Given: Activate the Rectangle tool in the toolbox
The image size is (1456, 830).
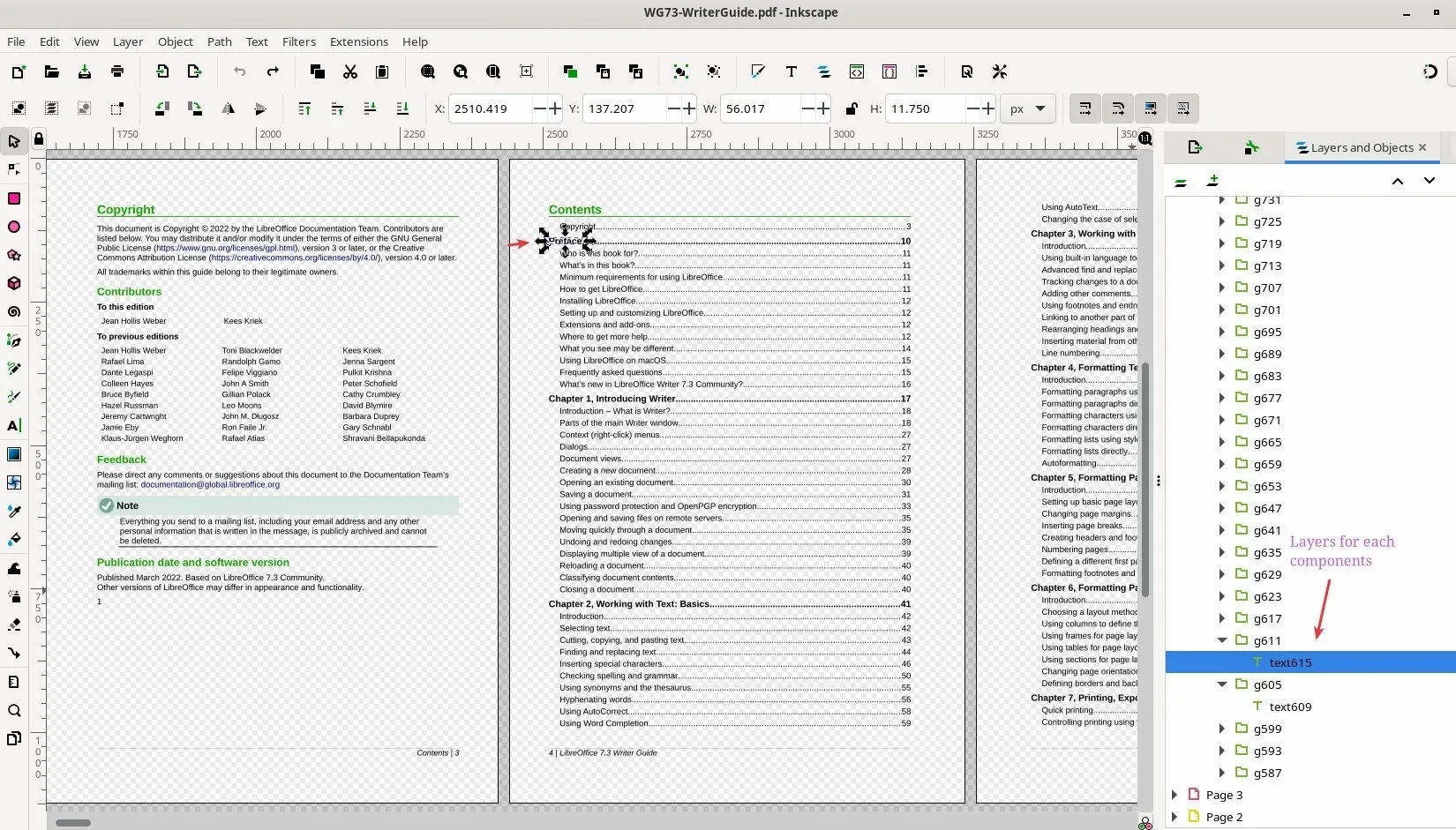Looking at the screenshot, I should coord(14,198).
